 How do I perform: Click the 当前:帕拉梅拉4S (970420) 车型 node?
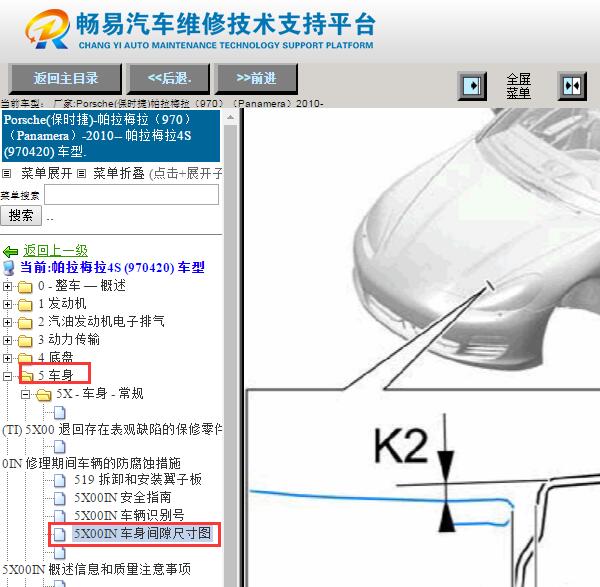(x=112, y=267)
